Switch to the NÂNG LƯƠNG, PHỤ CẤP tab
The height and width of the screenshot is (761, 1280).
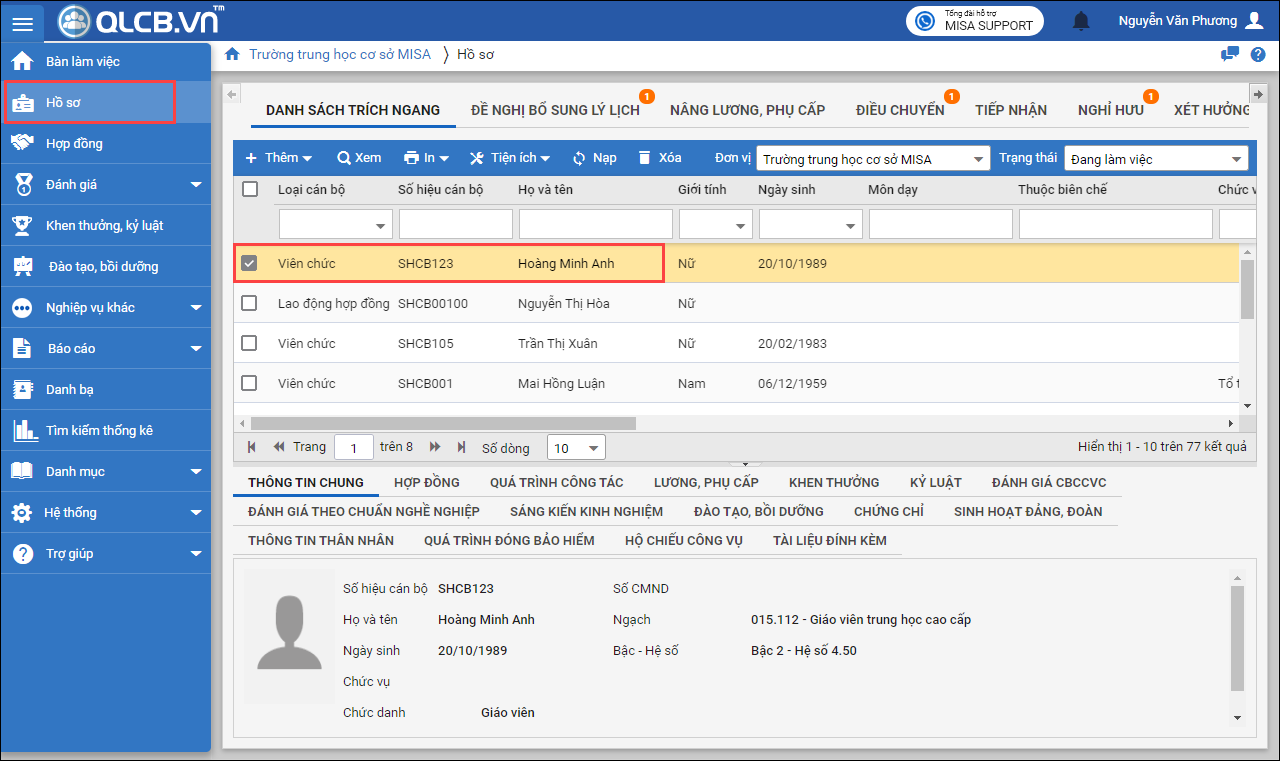click(x=747, y=110)
